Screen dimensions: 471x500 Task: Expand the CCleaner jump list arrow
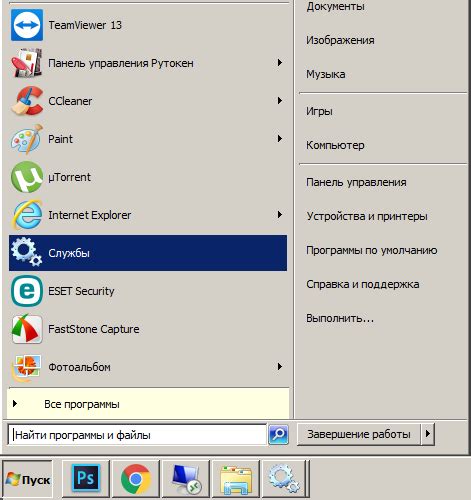pyautogui.click(x=280, y=101)
